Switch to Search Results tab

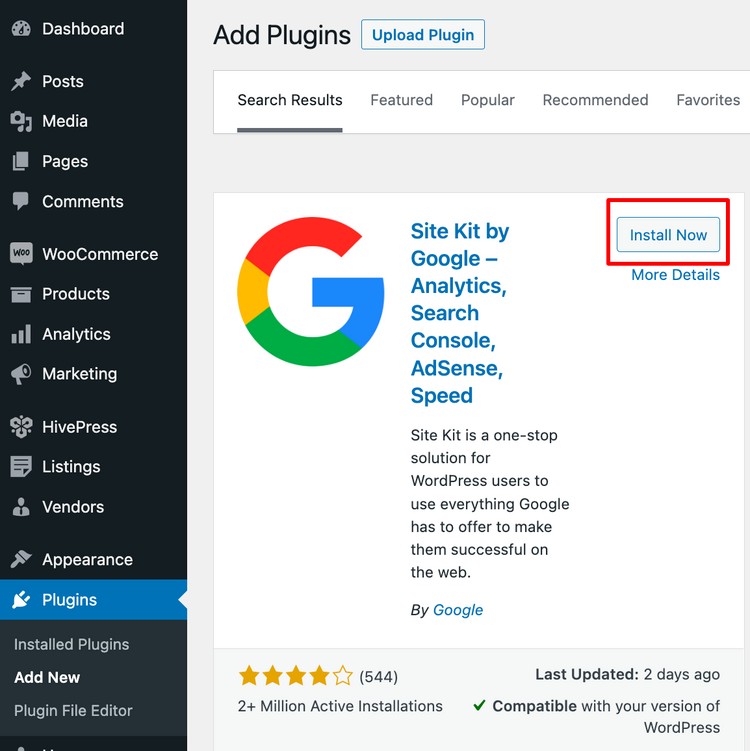click(290, 100)
